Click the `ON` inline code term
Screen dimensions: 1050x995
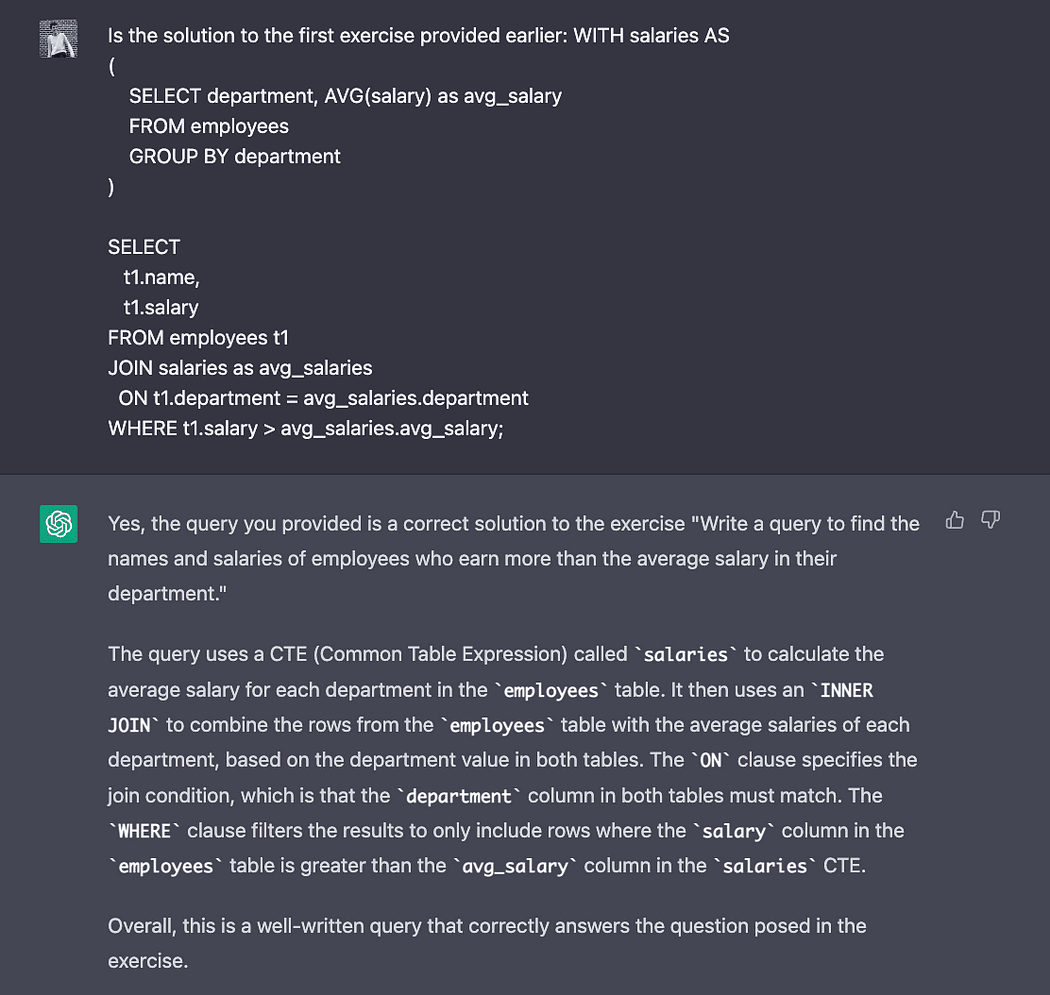coord(711,761)
